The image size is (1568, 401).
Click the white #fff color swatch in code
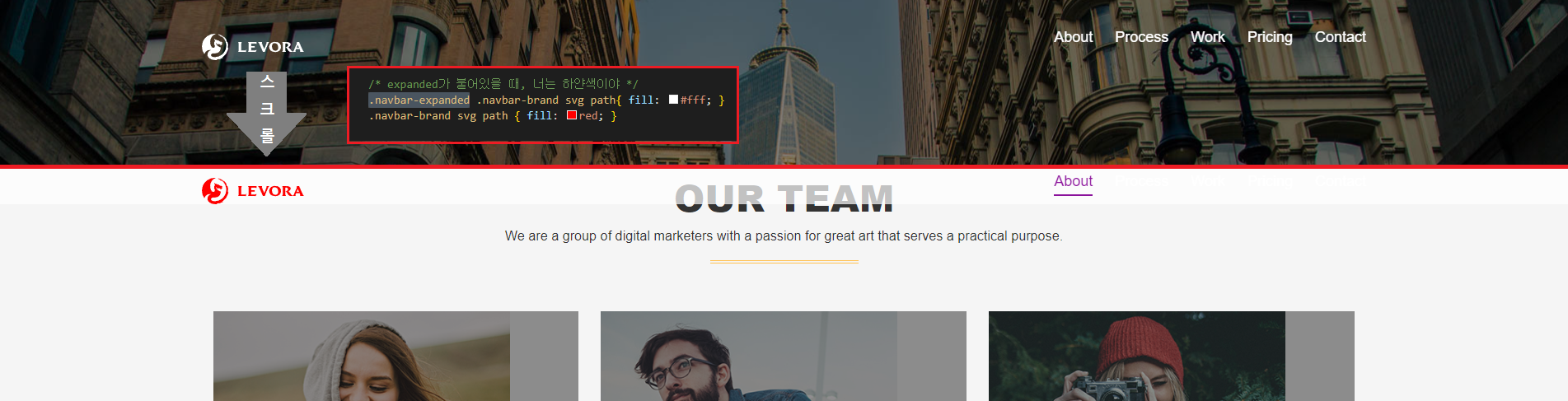click(673, 100)
